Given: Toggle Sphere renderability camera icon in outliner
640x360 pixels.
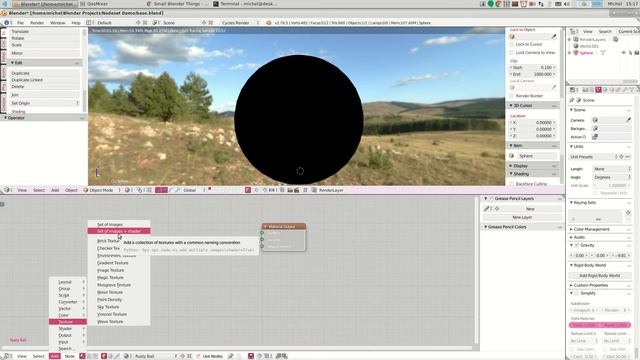Looking at the screenshot, I should 637,53.
